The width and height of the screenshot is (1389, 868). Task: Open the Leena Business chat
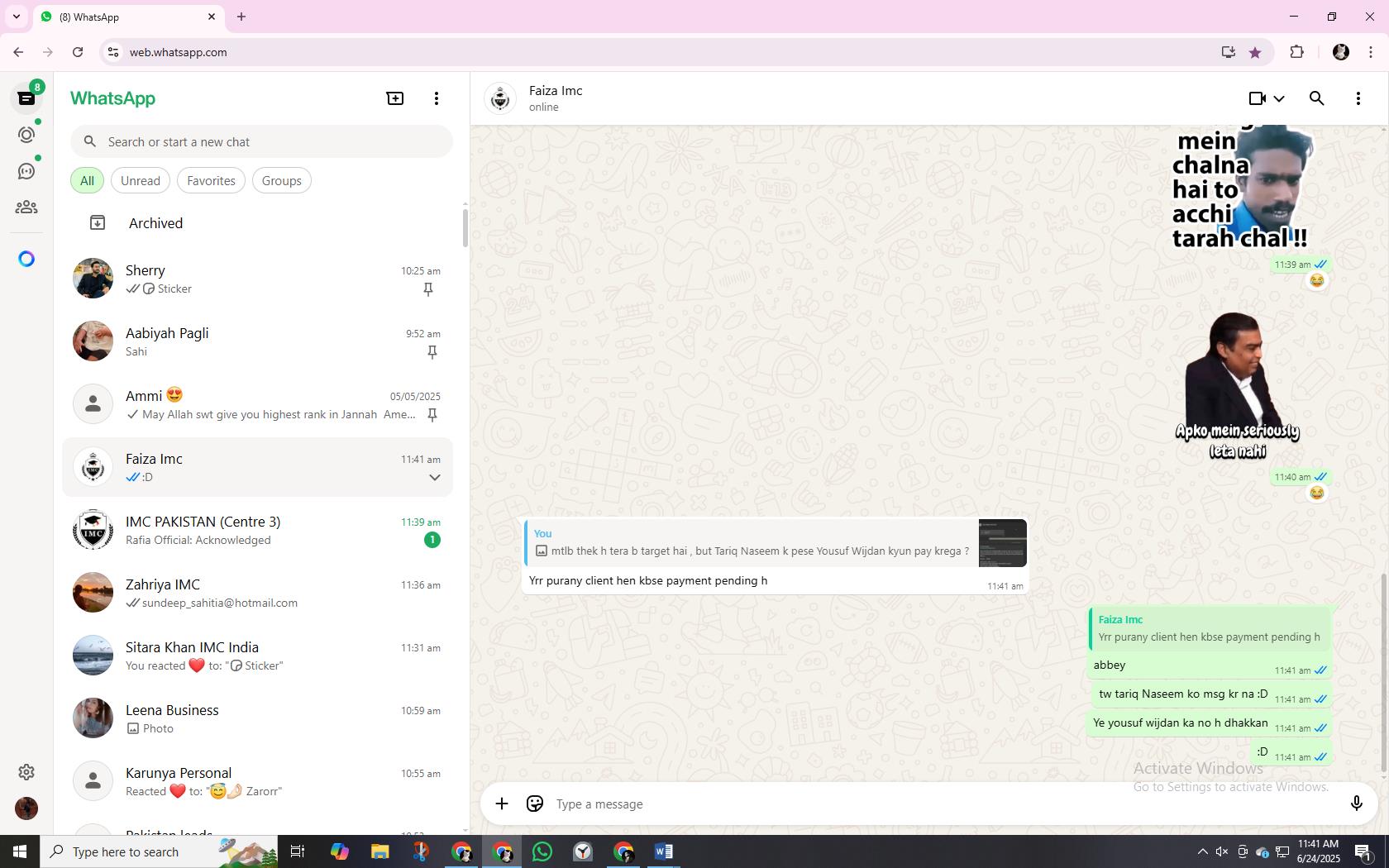click(258, 719)
